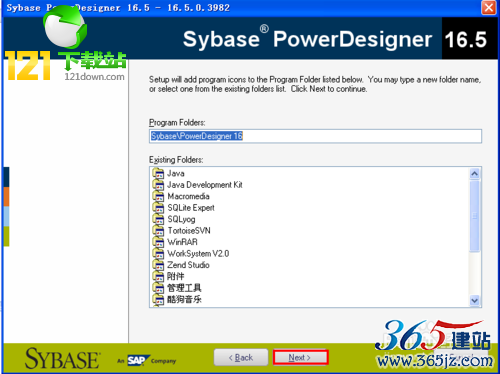Select Java in the existing folders list
The image size is (500, 374).
coord(176,173)
